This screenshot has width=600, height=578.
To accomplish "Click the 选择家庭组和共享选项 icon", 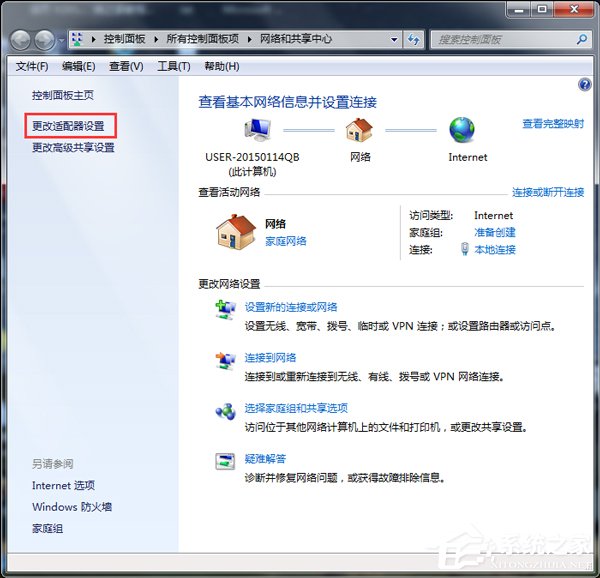I will coord(225,411).
